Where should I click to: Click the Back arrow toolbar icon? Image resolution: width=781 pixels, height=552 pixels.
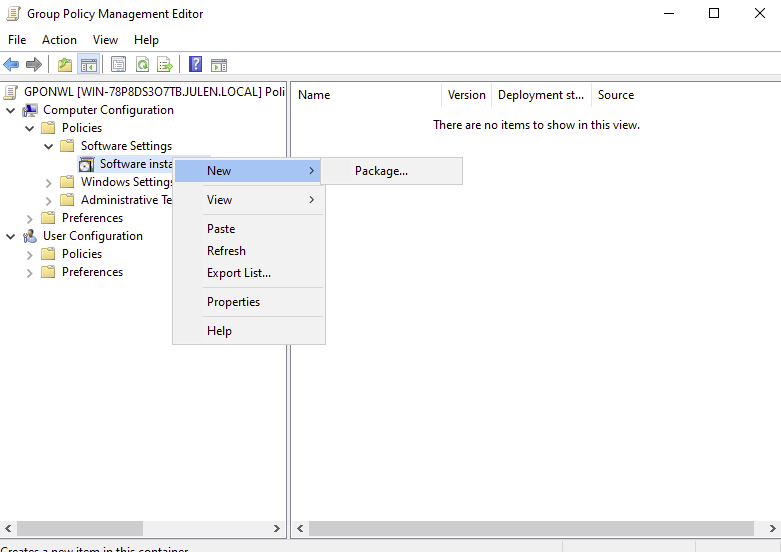point(12,65)
